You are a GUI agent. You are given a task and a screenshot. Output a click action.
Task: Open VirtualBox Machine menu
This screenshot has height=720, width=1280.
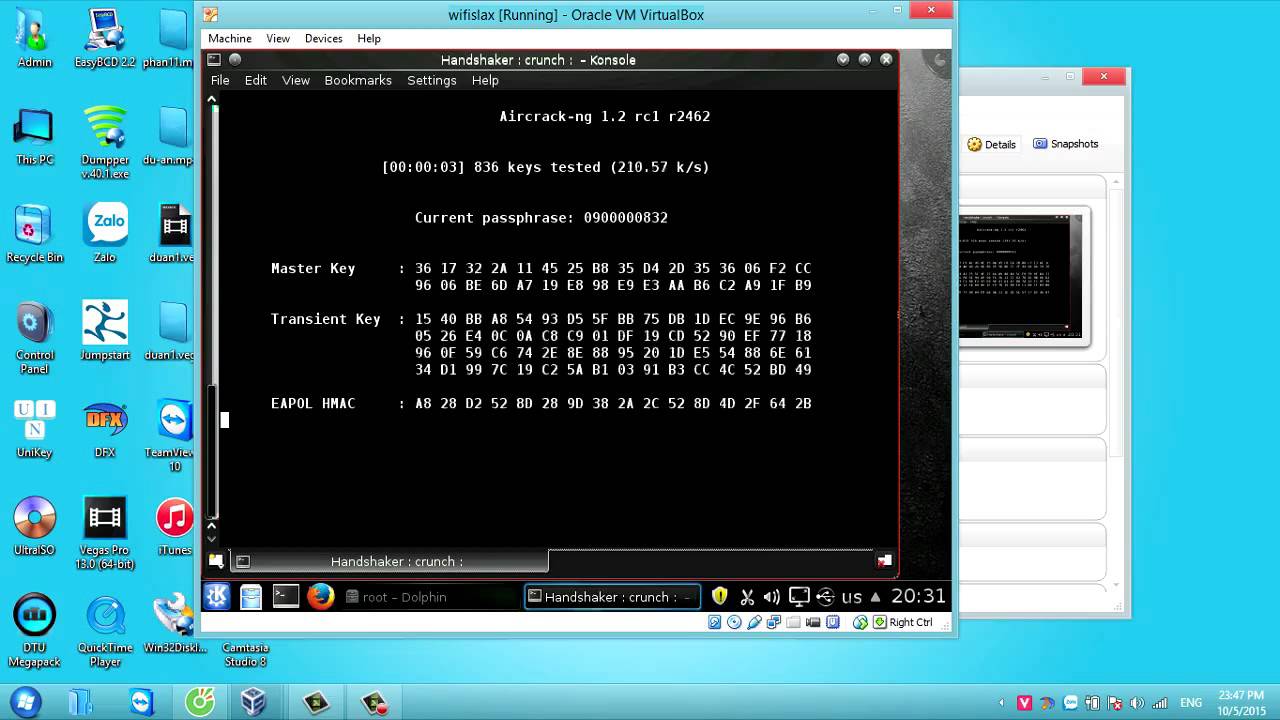[230, 38]
